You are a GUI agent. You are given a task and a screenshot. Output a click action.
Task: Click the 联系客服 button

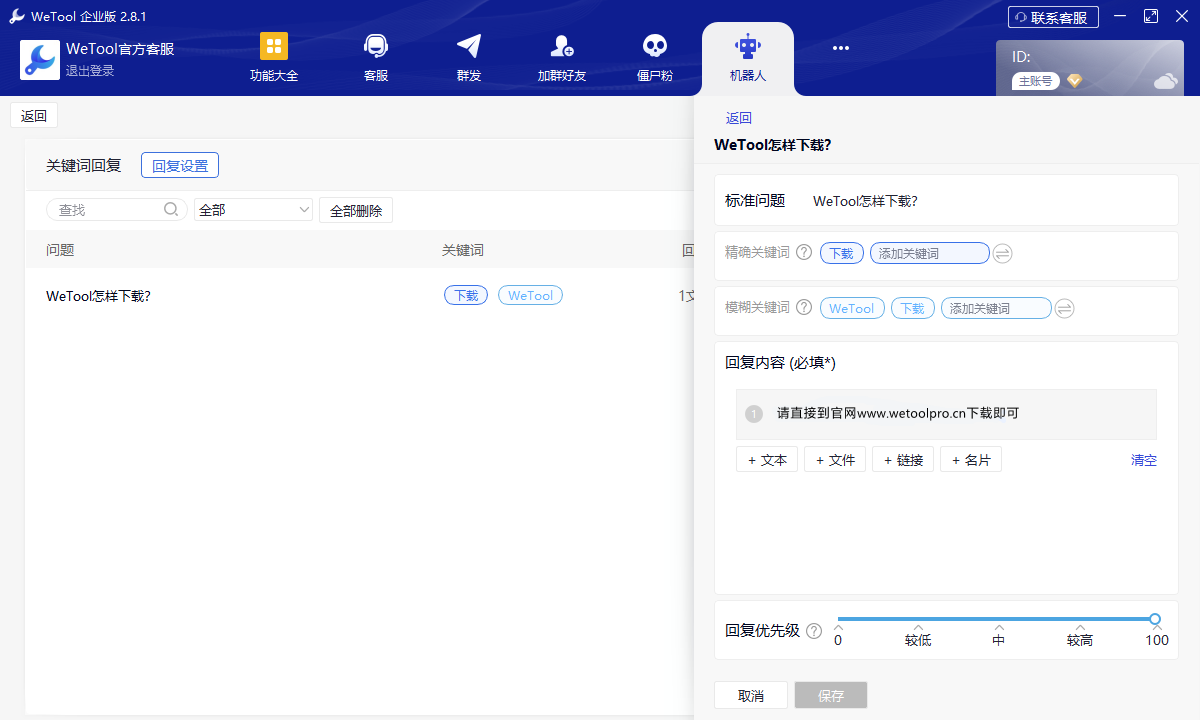[x=1053, y=17]
